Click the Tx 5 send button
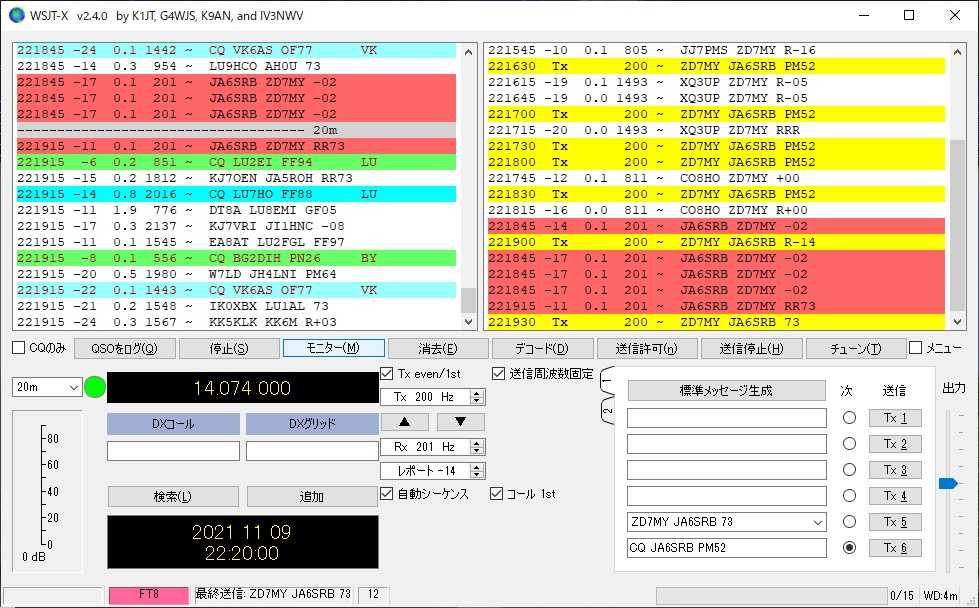This screenshot has height=608, width=979. coord(895,521)
